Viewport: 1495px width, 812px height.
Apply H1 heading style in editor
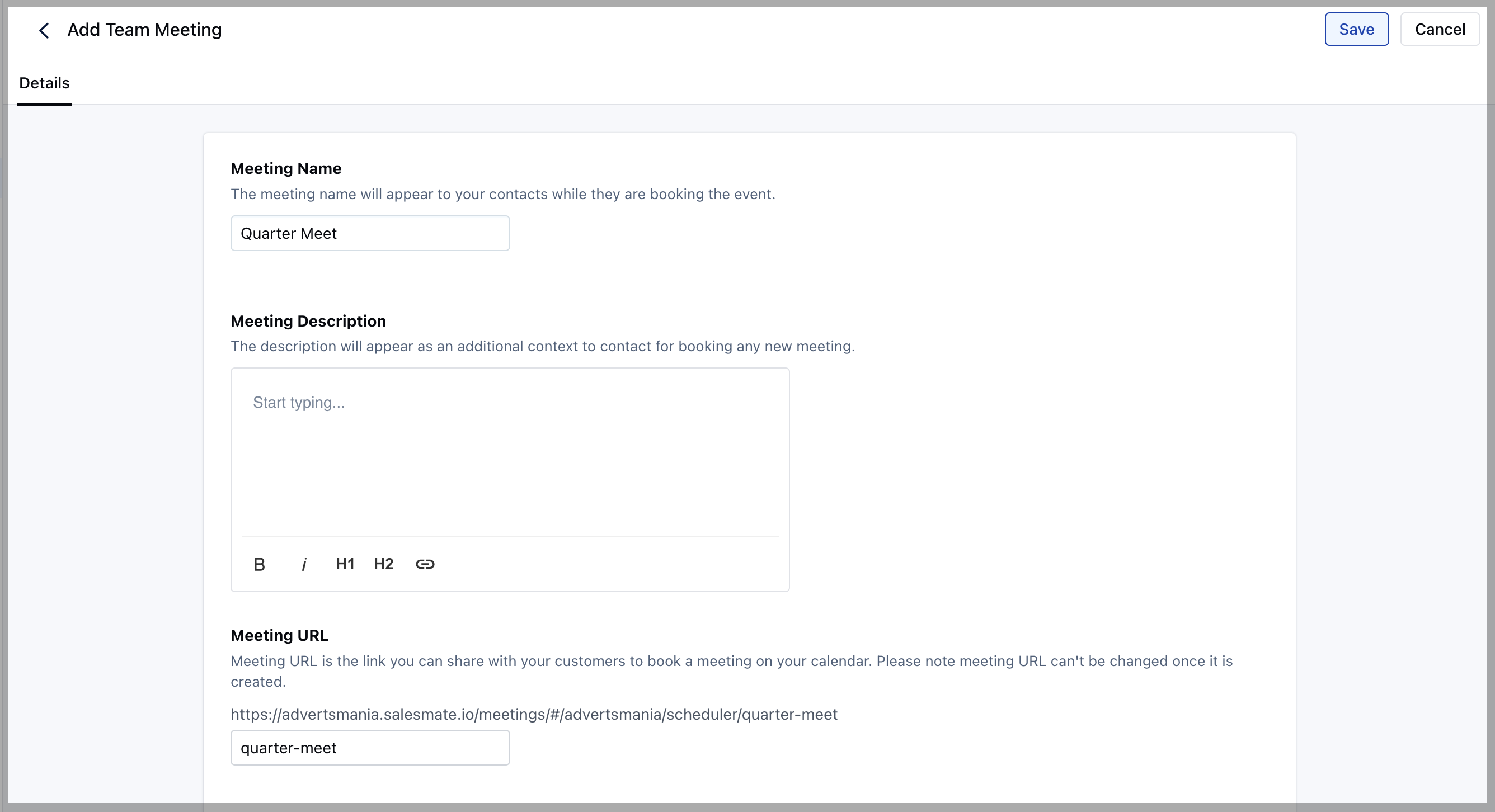[x=345, y=564]
